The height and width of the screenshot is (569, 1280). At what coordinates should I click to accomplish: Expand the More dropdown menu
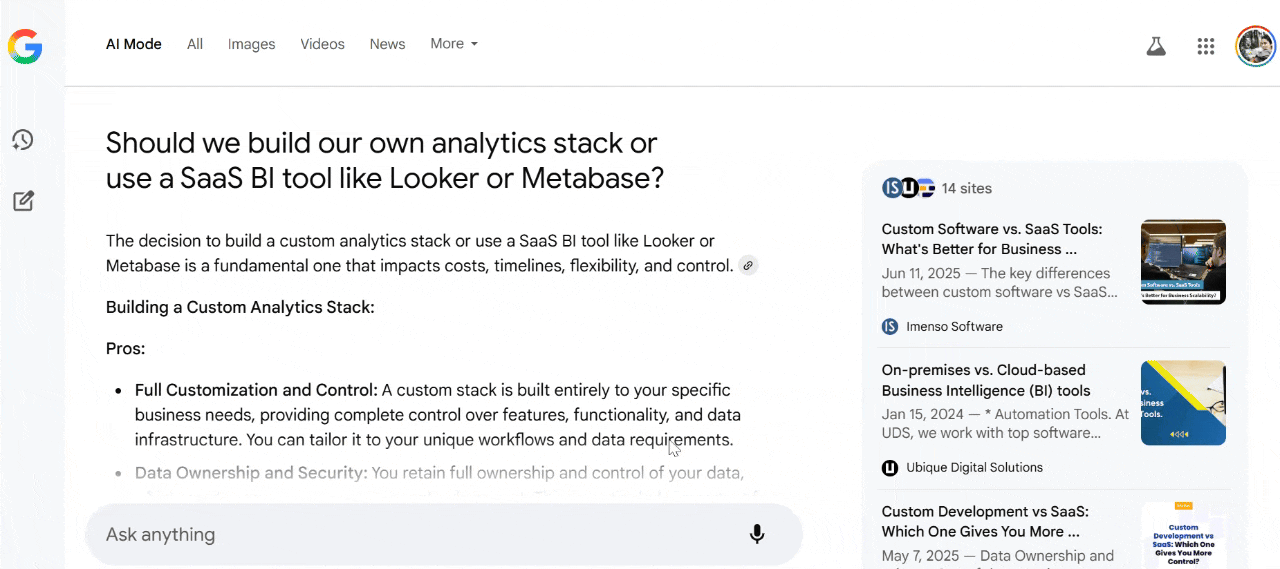point(454,44)
